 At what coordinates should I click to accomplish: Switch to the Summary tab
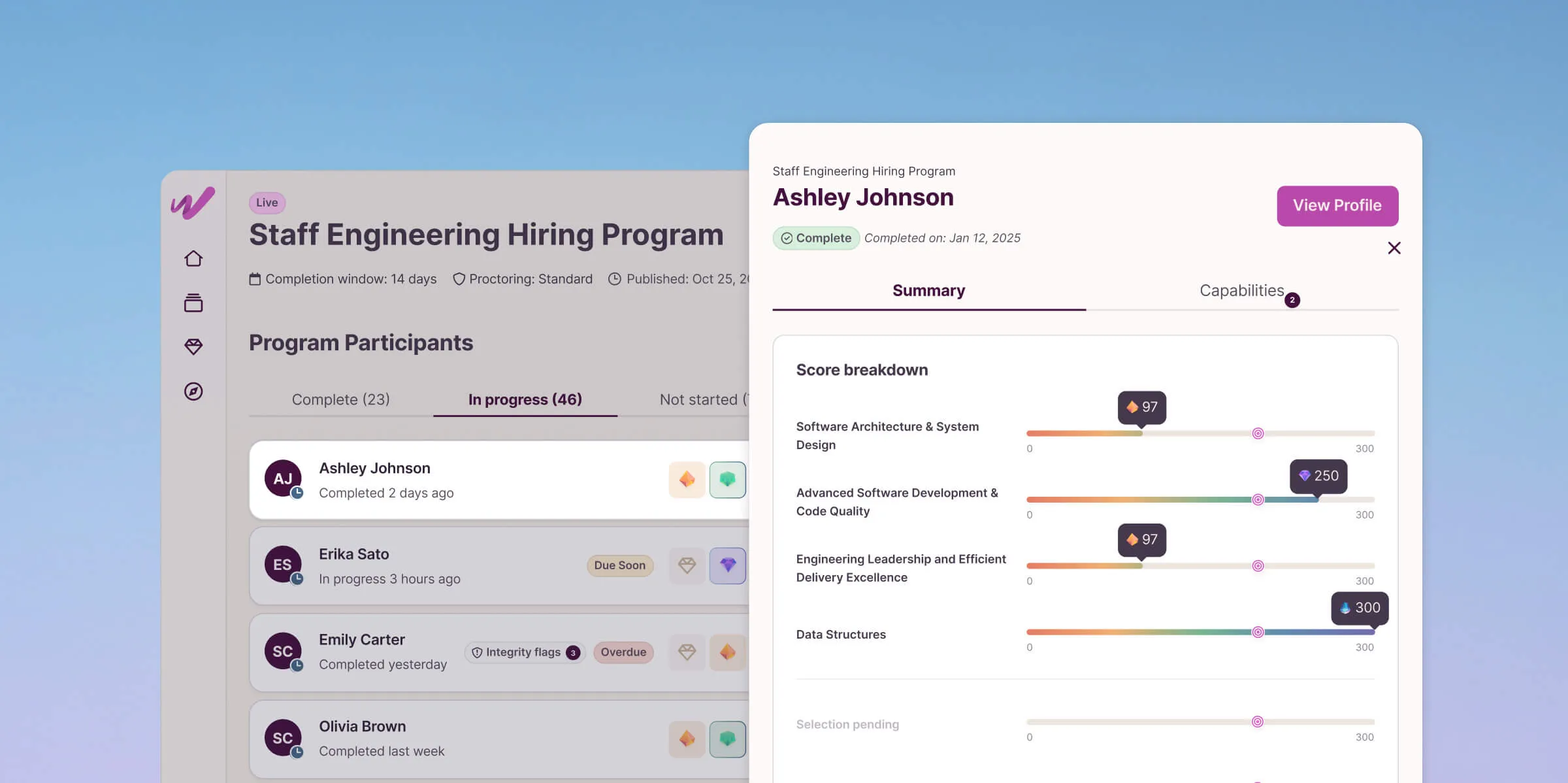point(929,291)
